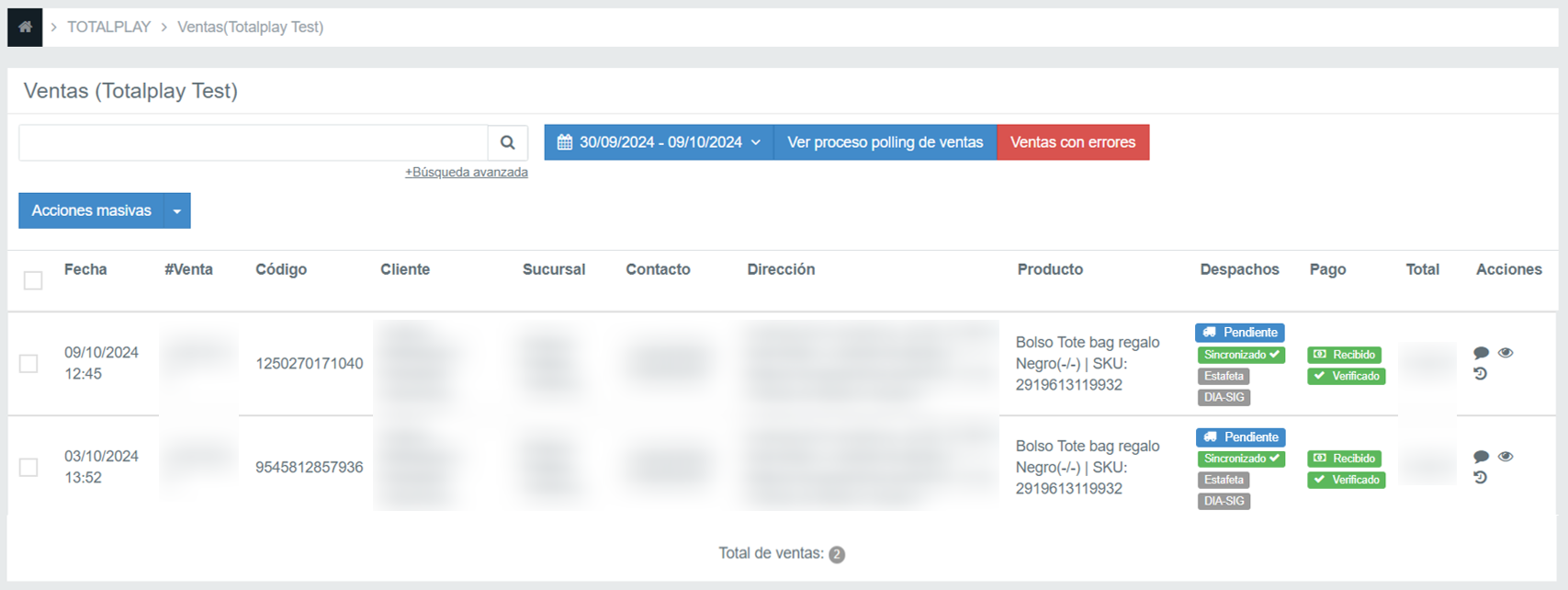Select code 9545812857936 cell
This screenshot has width=1568, height=590.
click(x=309, y=468)
